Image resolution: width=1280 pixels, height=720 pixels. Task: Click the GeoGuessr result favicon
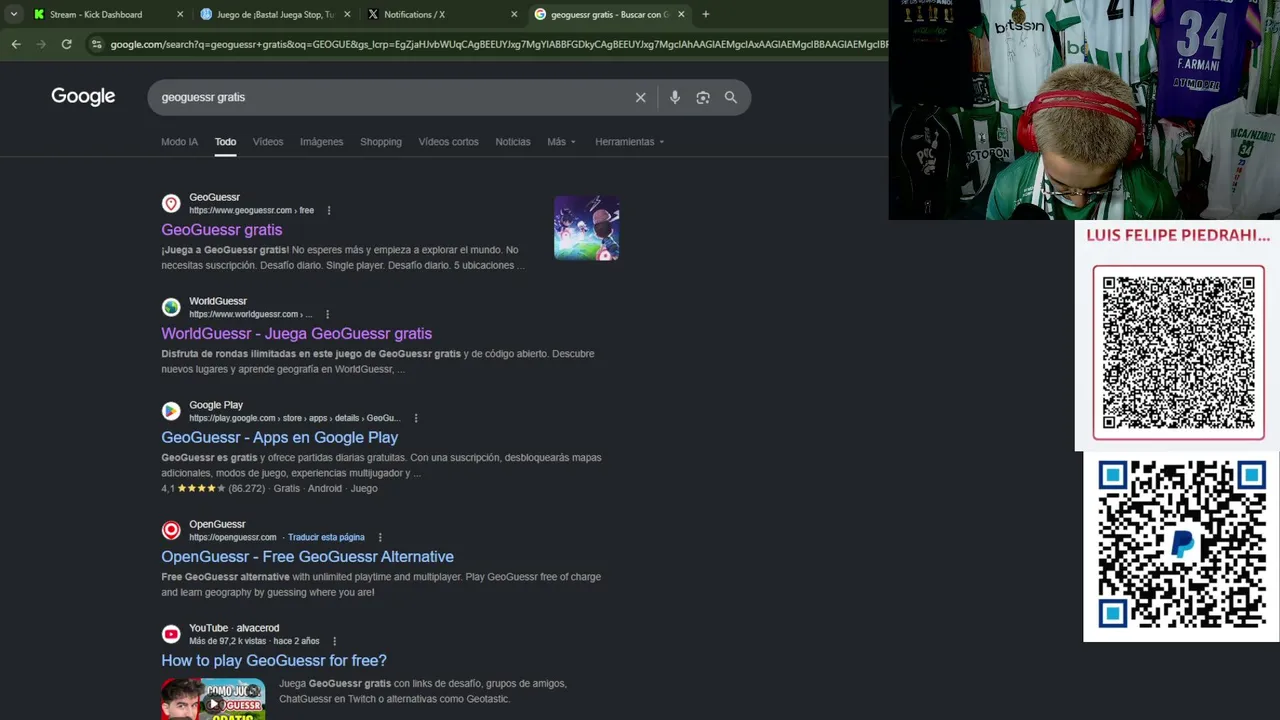(x=171, y=204)
